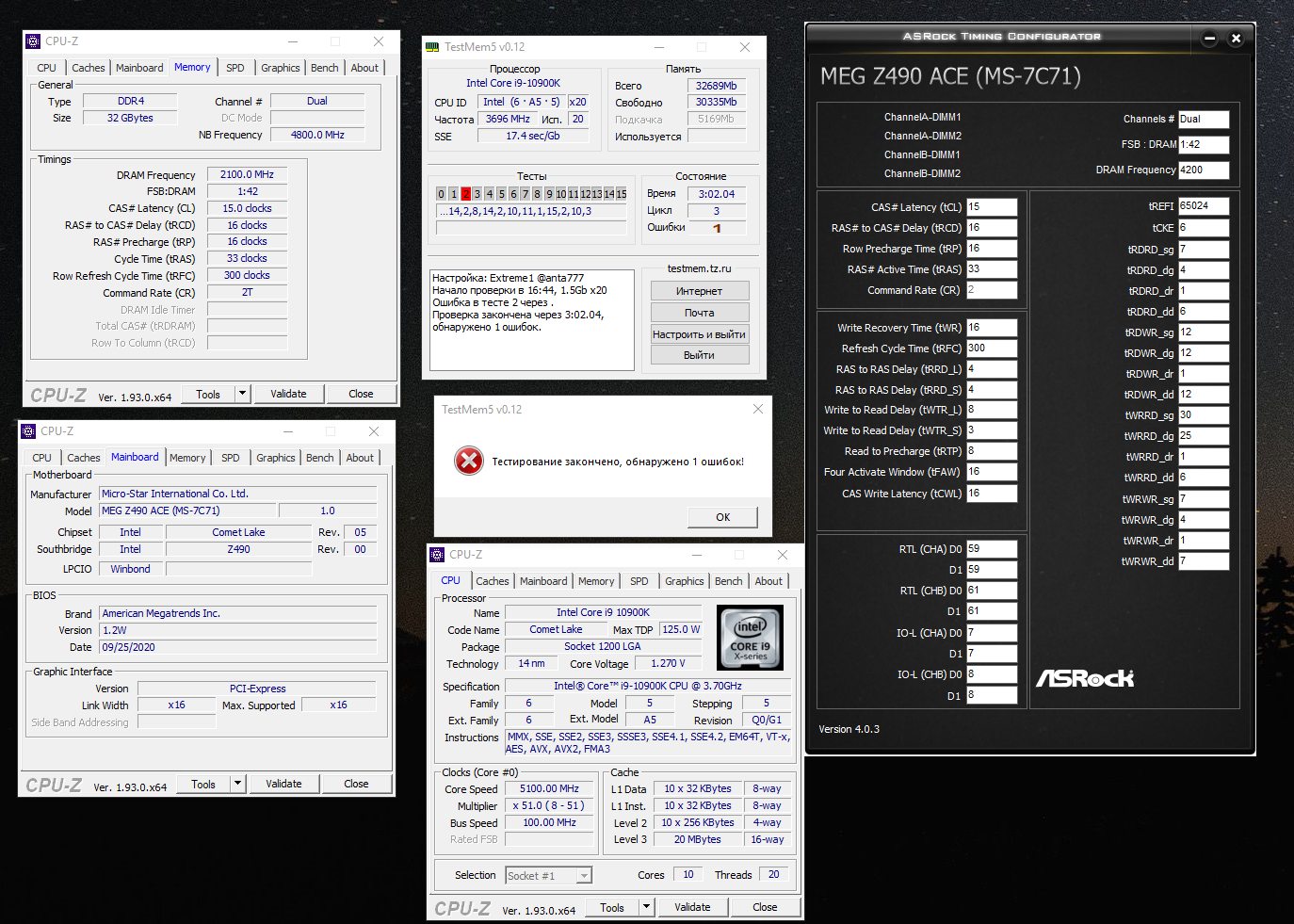
Task: Open Tools dropdown arrow in CPU-Z Memory-tab window
Action: click(x=243, y=394)
